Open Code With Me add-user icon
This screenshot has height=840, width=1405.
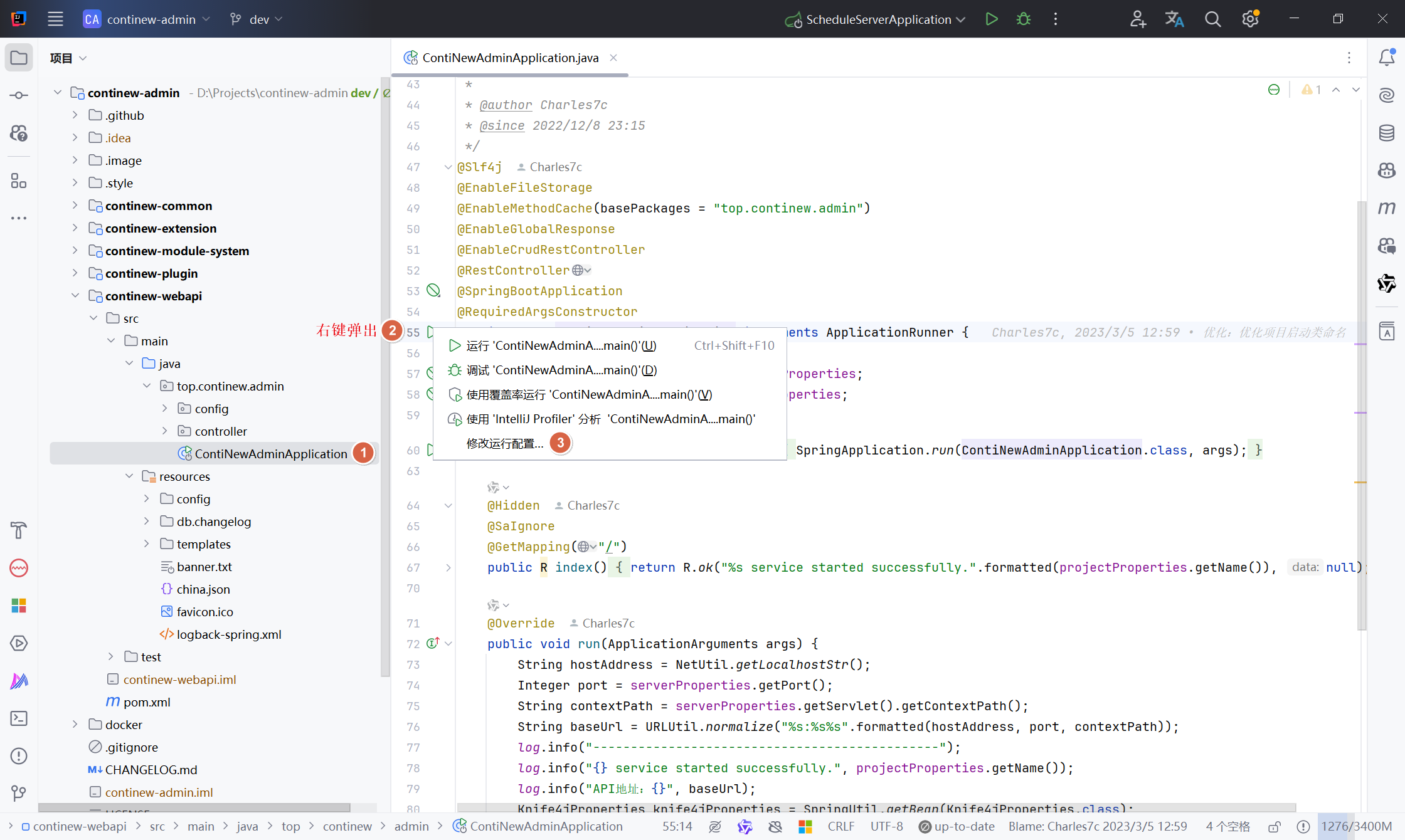tap(1138, 19)
